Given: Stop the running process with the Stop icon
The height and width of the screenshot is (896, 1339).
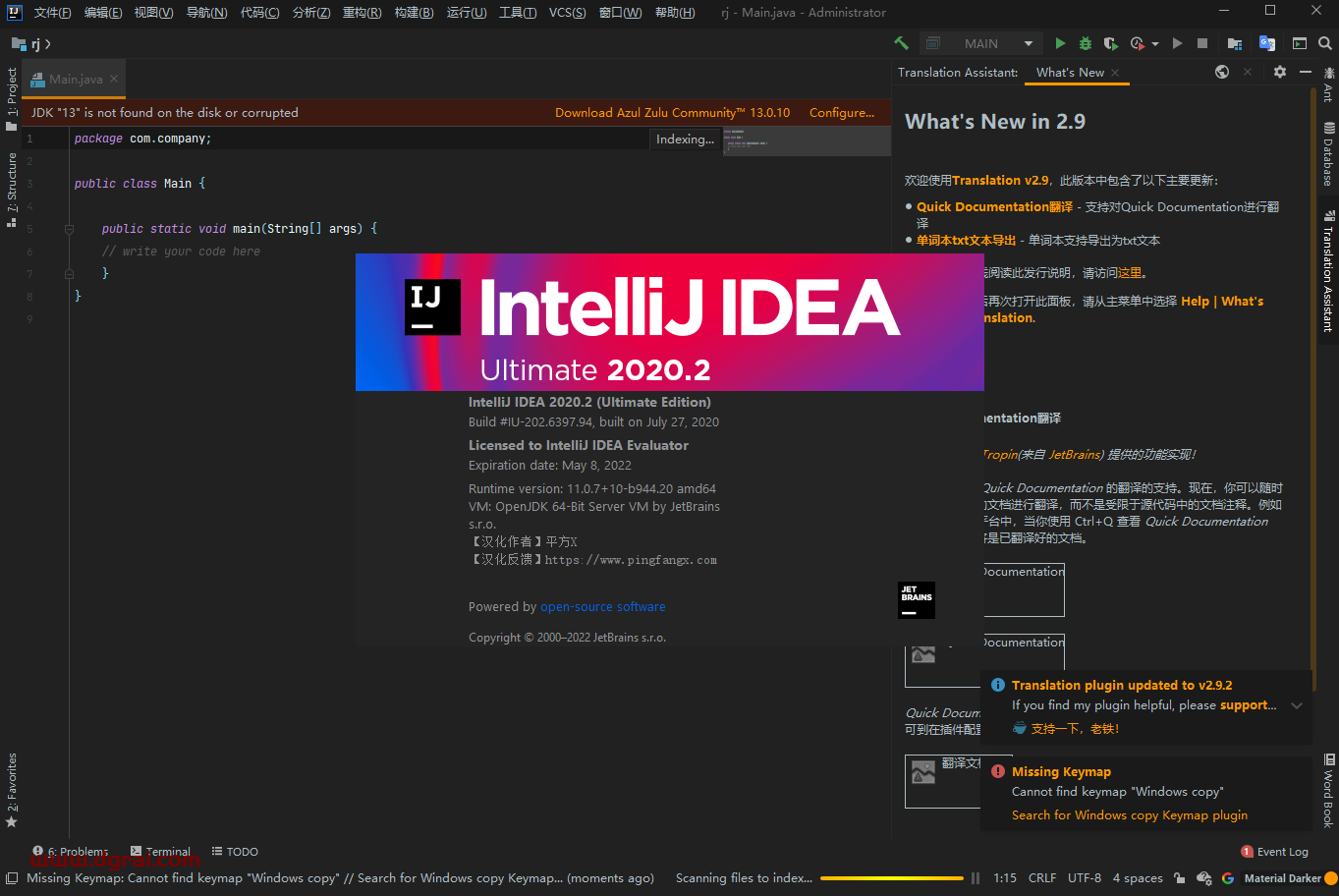Looking at the screenshot, I should pyautogui.click(x=1203, y=44).
